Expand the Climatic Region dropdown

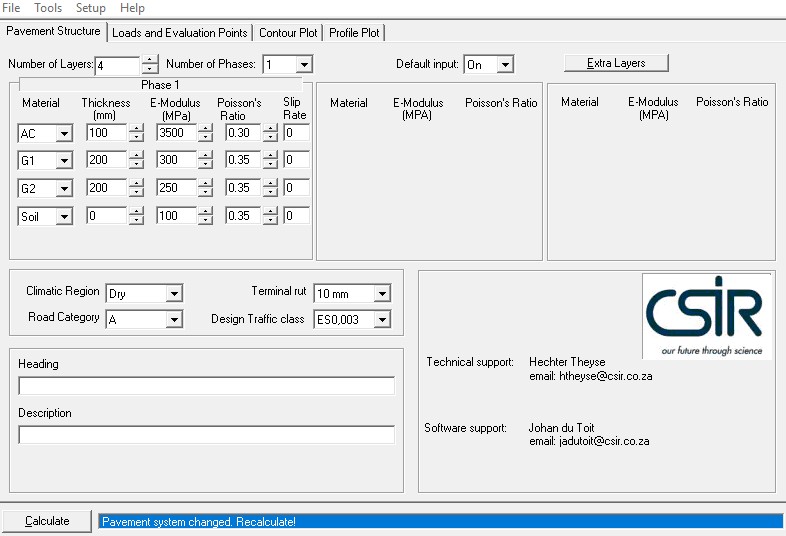tap(175, 293)
